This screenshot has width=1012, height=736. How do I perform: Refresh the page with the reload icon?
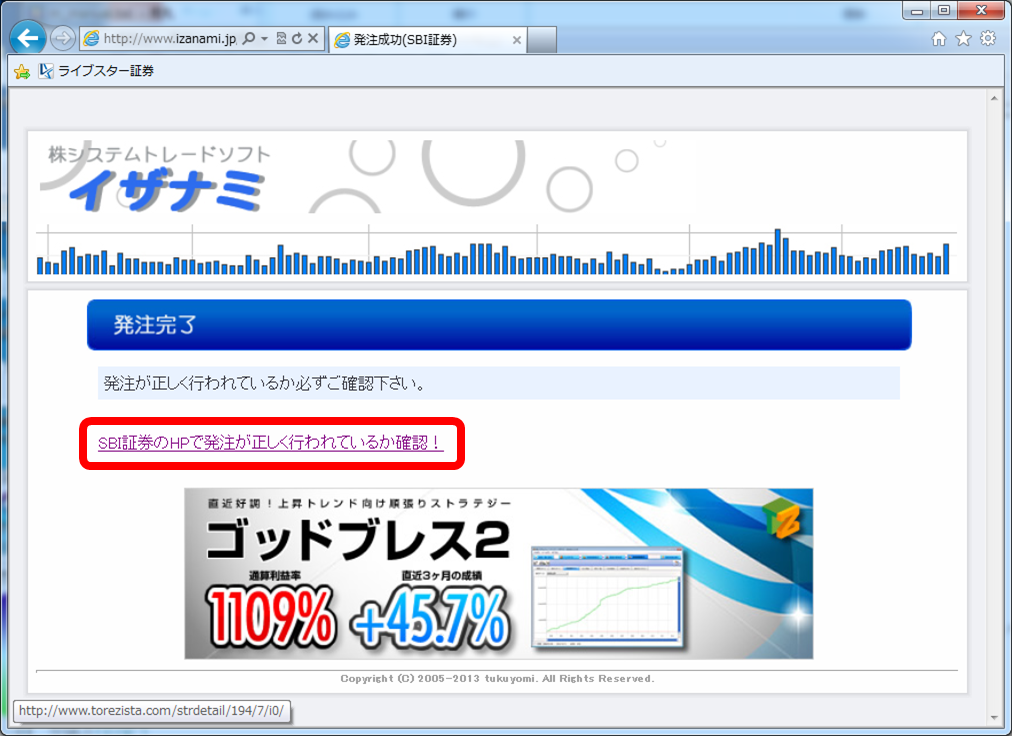tap(297, 39)
